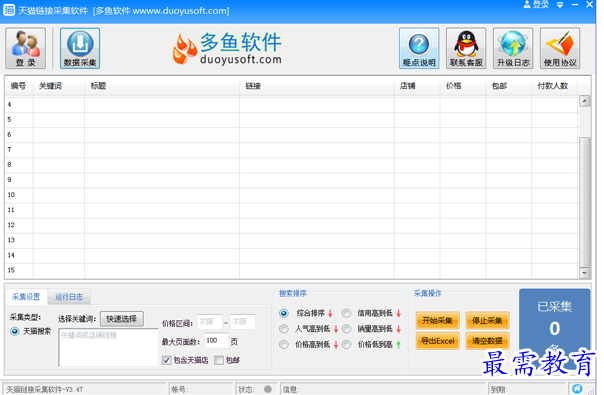This screenshot has width=604, height=395.
Task: Toggle the 包含天猫店 checkbox
Action: 166,360
